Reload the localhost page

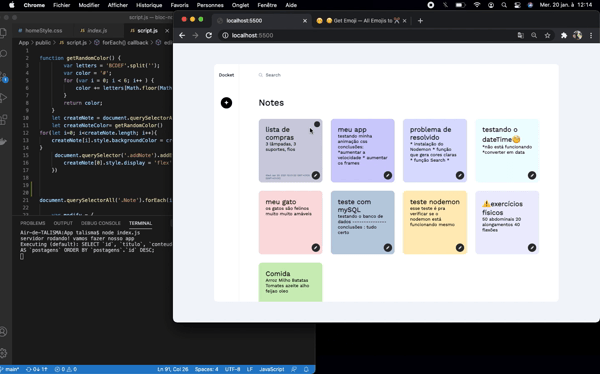209,35
